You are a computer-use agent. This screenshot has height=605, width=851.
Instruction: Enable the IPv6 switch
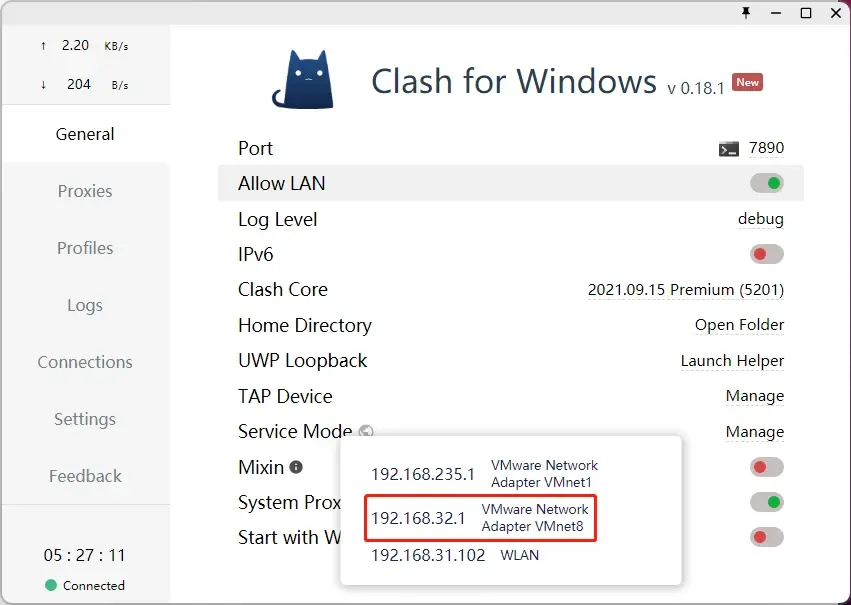tap(767, 254)
